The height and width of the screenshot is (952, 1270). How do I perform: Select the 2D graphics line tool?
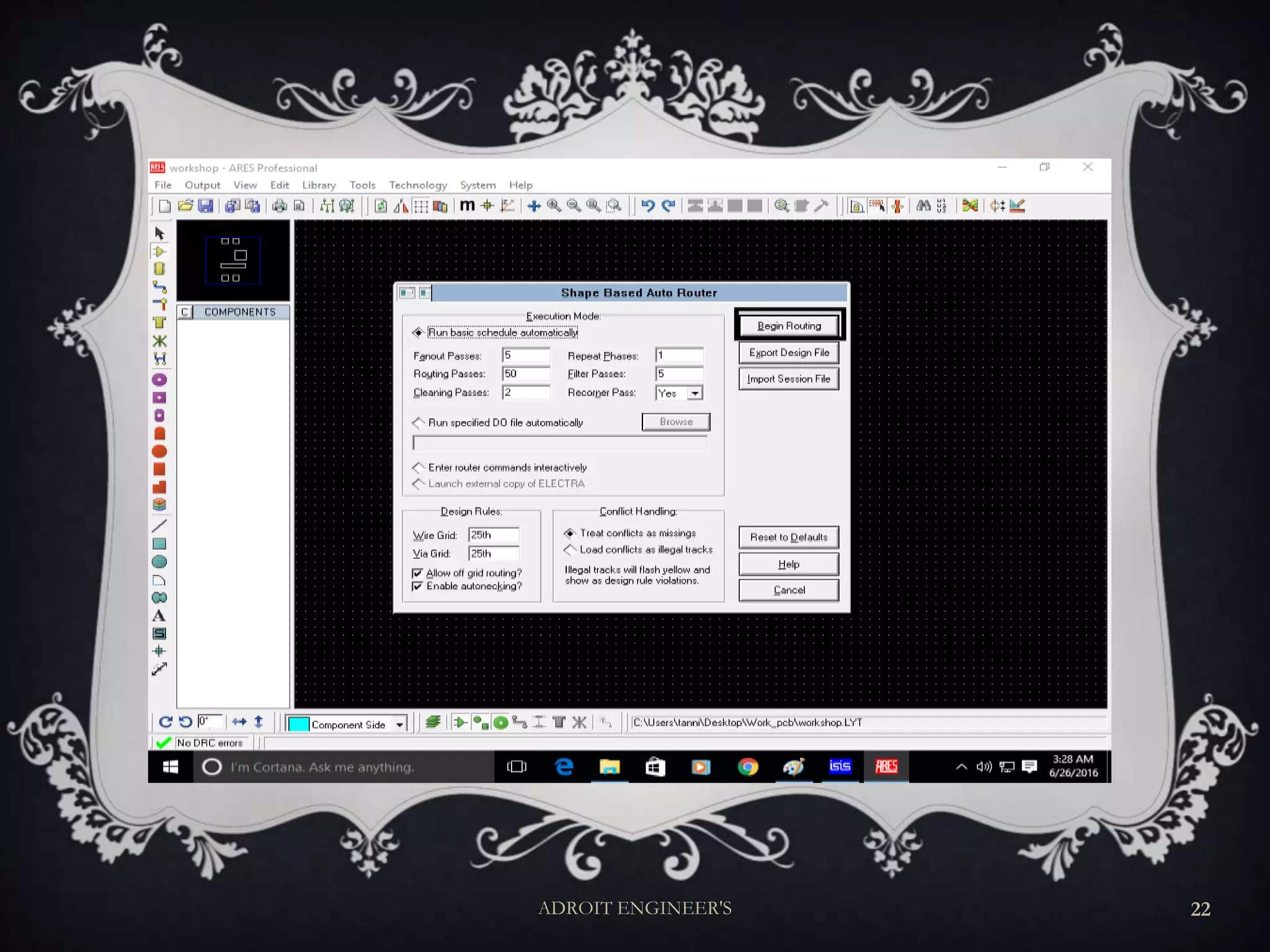(159, 526)
